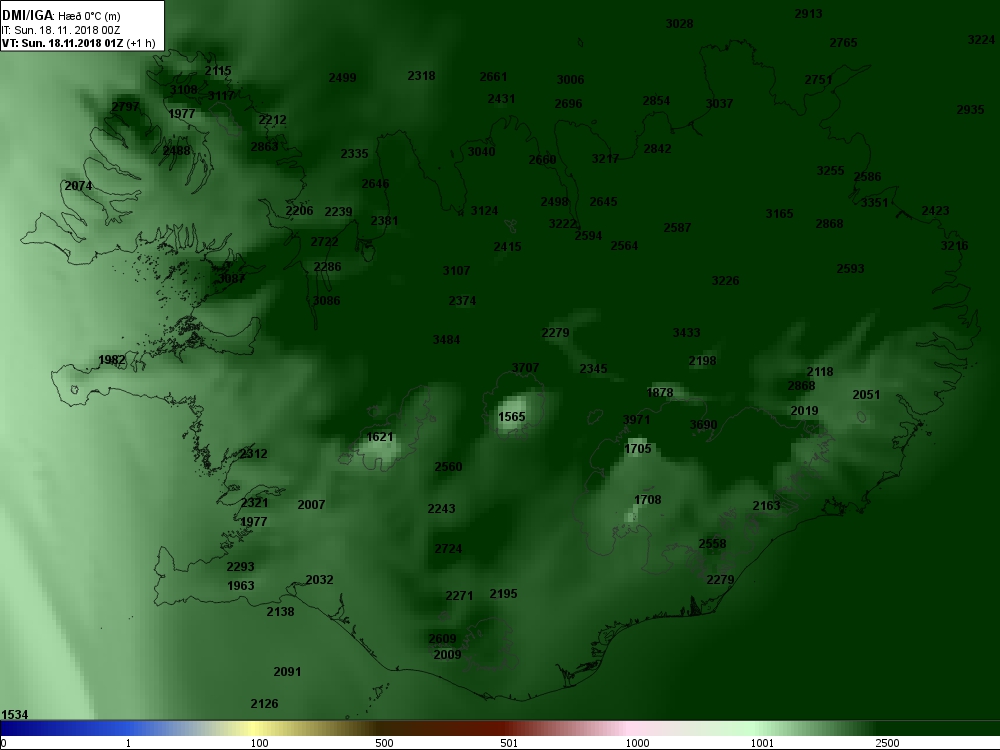Select the map value 2074

click(x=78, y=186)
